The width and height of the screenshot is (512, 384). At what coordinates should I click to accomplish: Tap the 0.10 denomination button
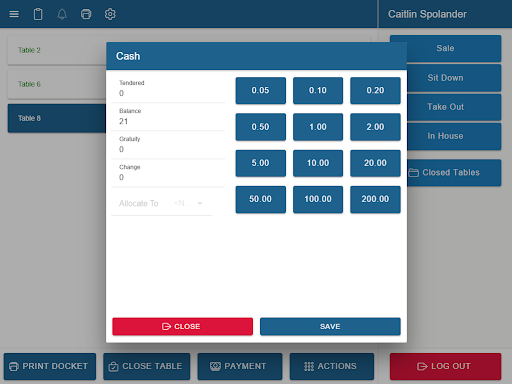pos(318,90)
